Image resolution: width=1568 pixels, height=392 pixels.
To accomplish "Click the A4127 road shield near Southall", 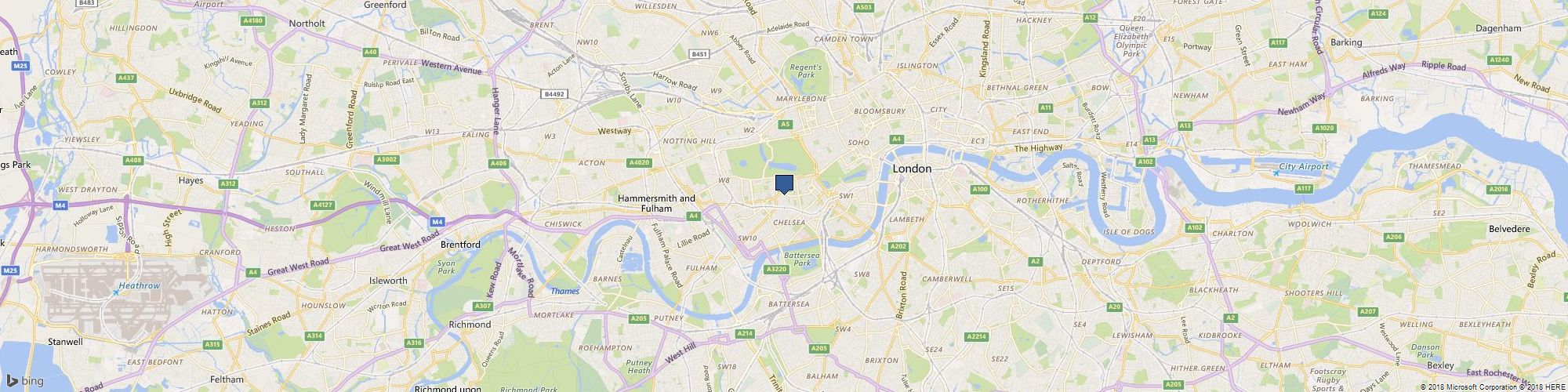I will pos(323,205).
